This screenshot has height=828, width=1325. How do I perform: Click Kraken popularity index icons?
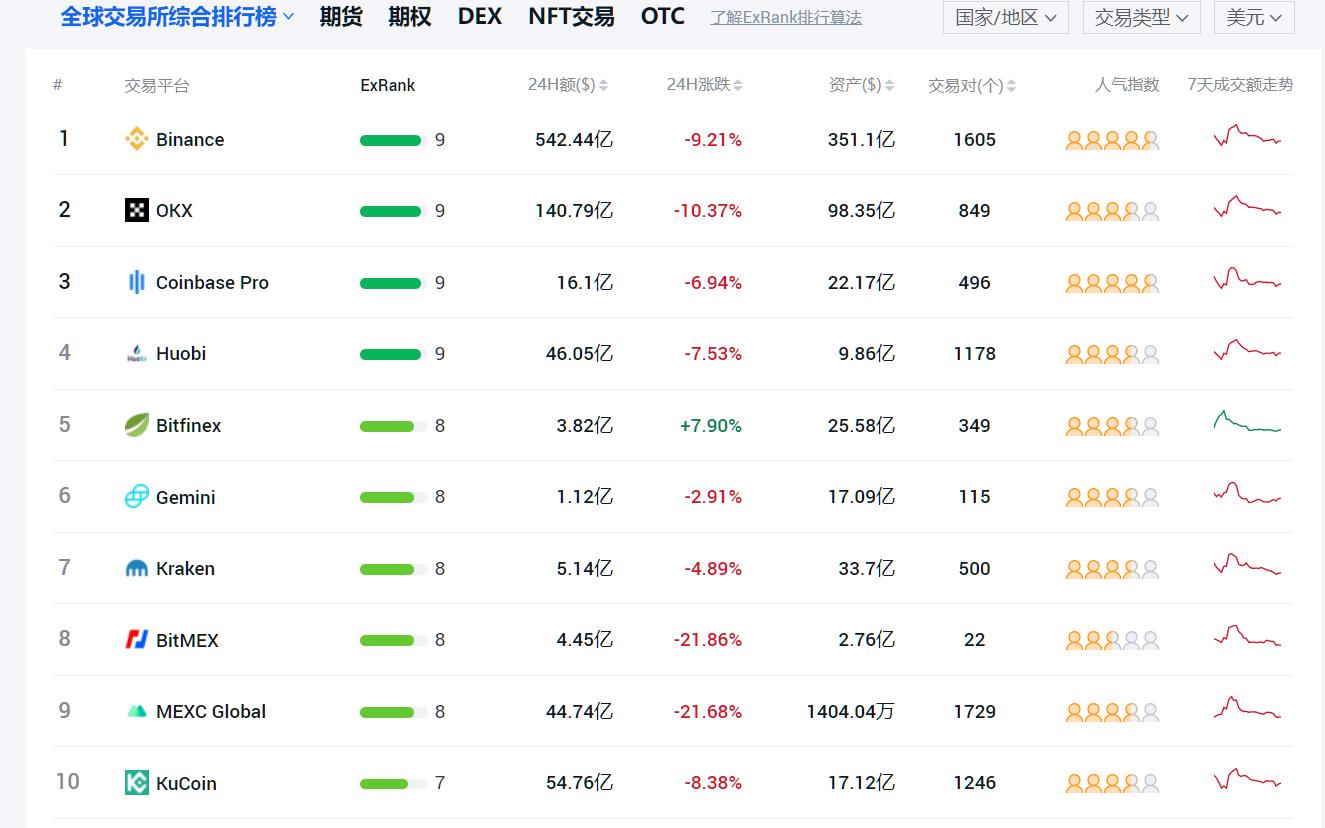click(x=1112, y=569)
